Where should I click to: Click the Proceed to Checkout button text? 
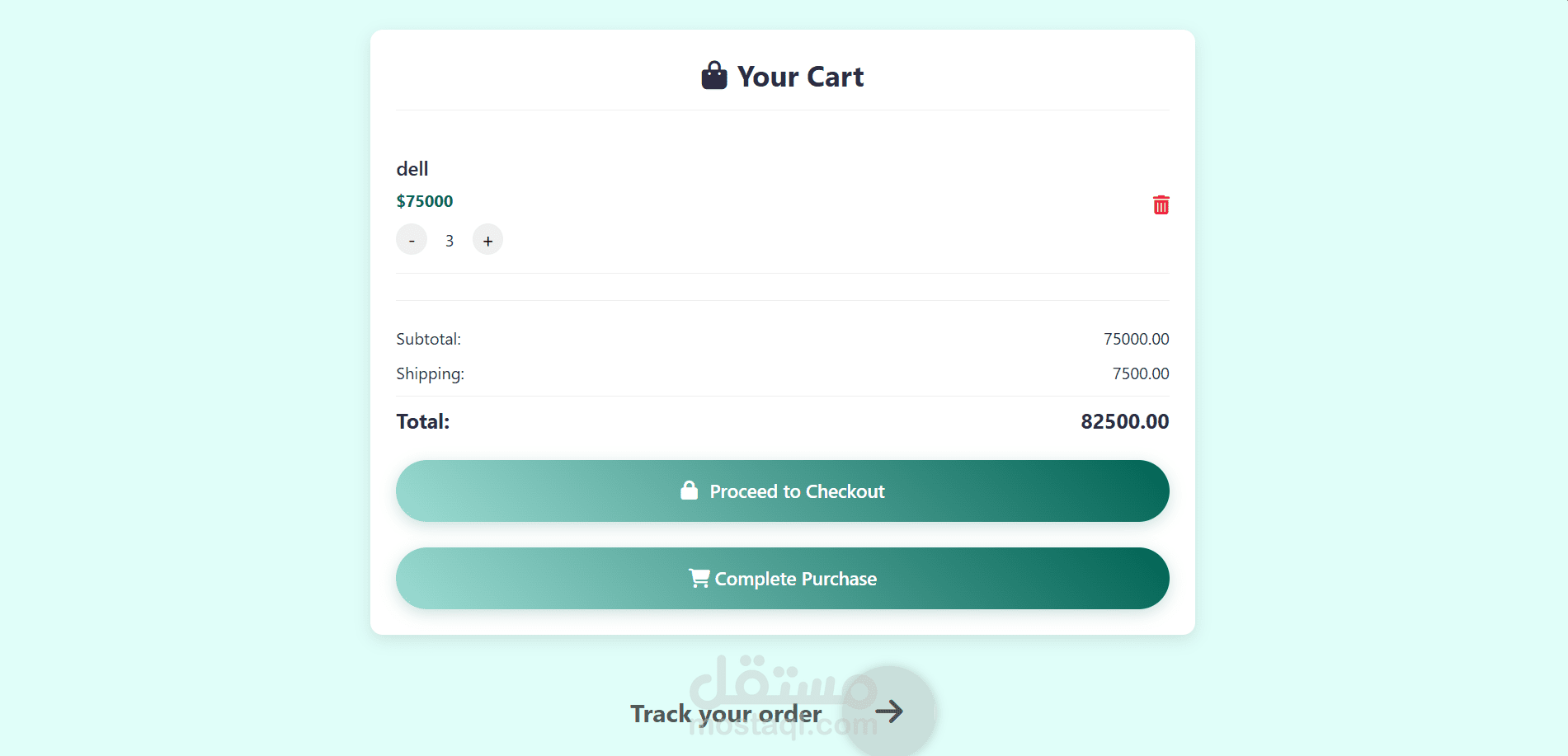[x=797, y=491]
